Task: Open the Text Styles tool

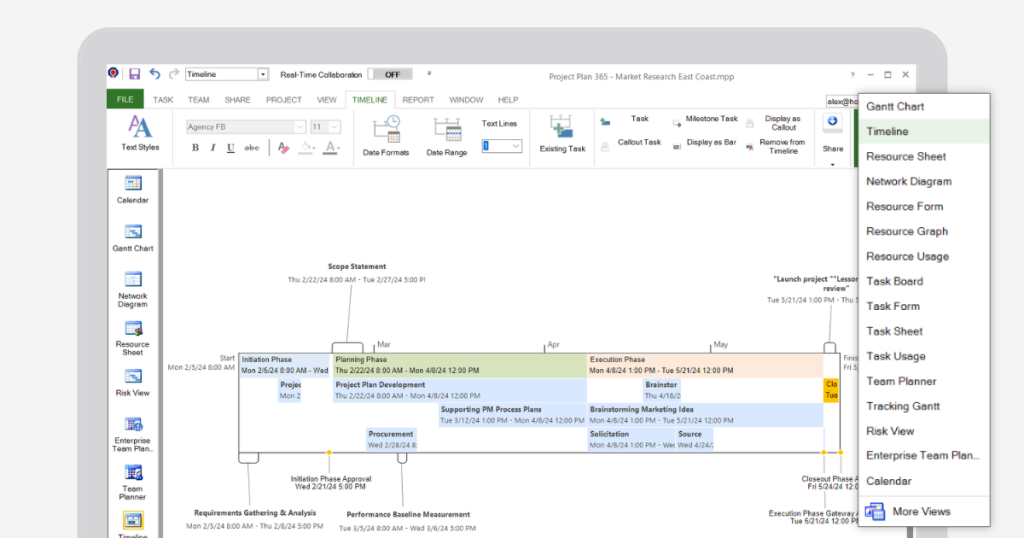Action: pyautogui.click(x=140, y=133)
